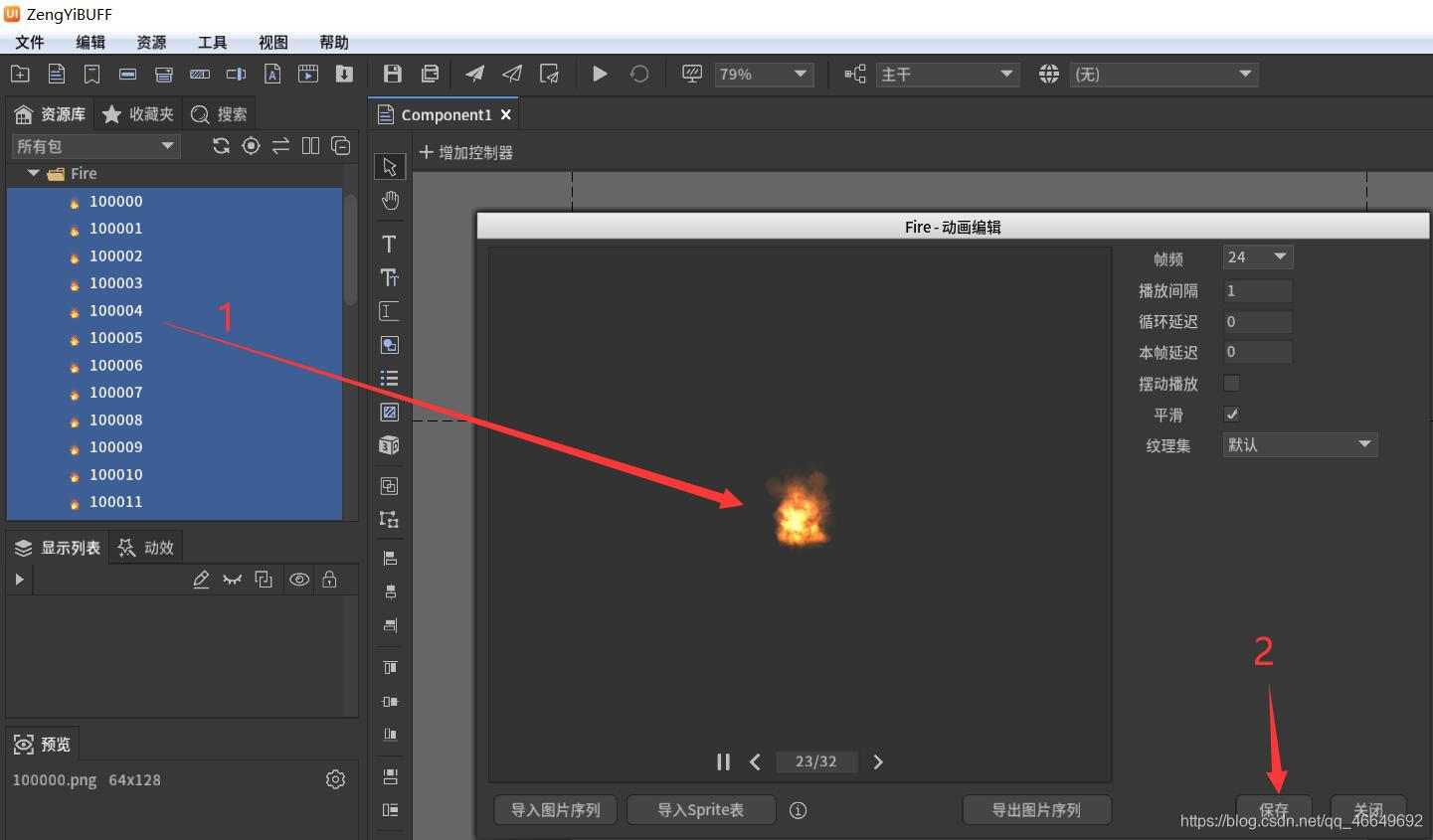The width and height of the screenshot is (1433, 840).
Task: Open the 帧频 24 dropdown
Action: (x=1257, y=257)
